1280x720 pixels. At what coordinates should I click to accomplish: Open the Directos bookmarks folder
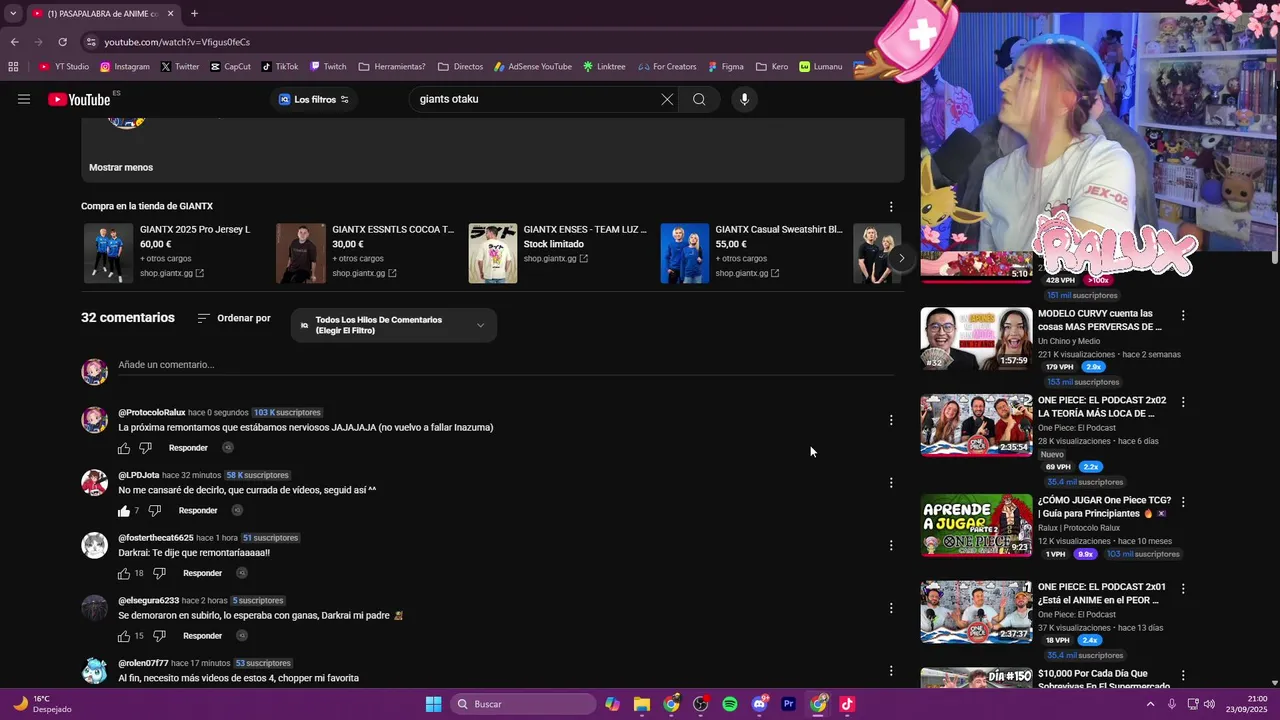pyautogui.click(x=460, y=67)
